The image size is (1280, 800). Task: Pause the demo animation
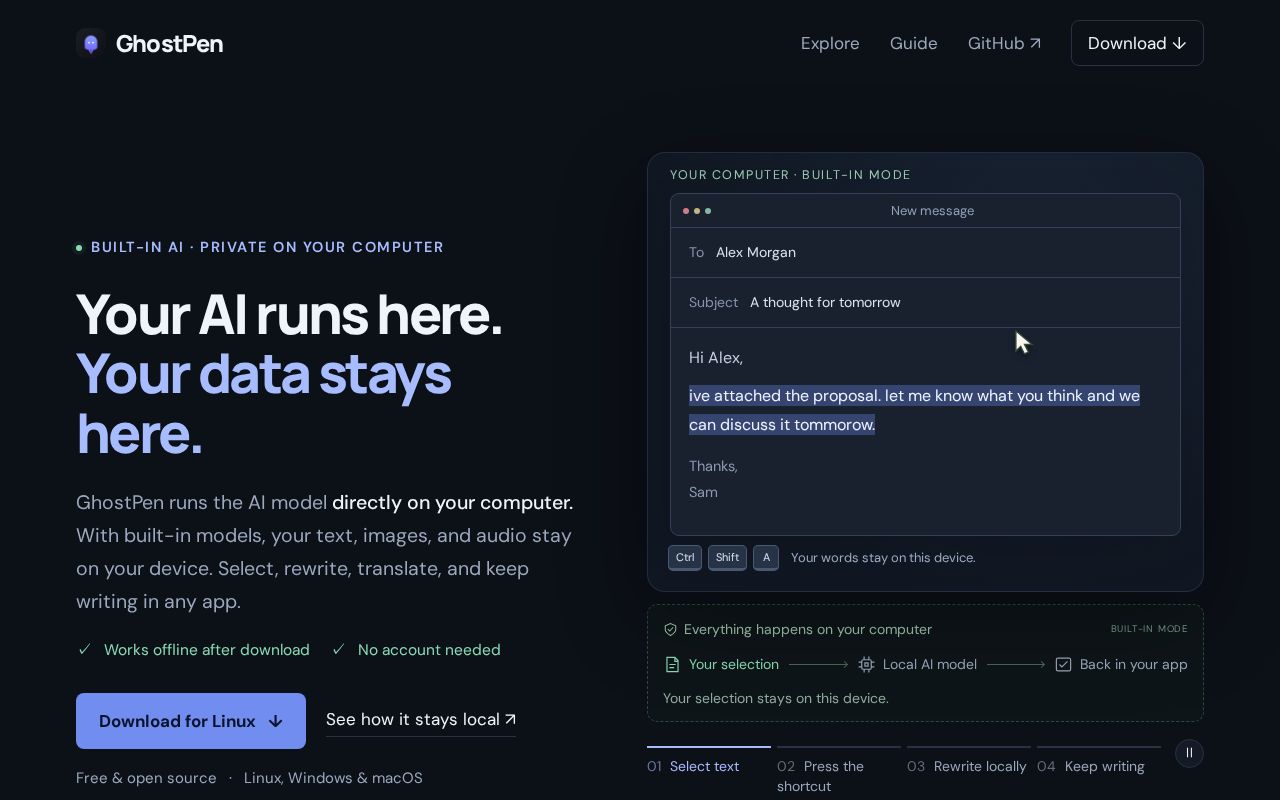(x=1189, y=753)
